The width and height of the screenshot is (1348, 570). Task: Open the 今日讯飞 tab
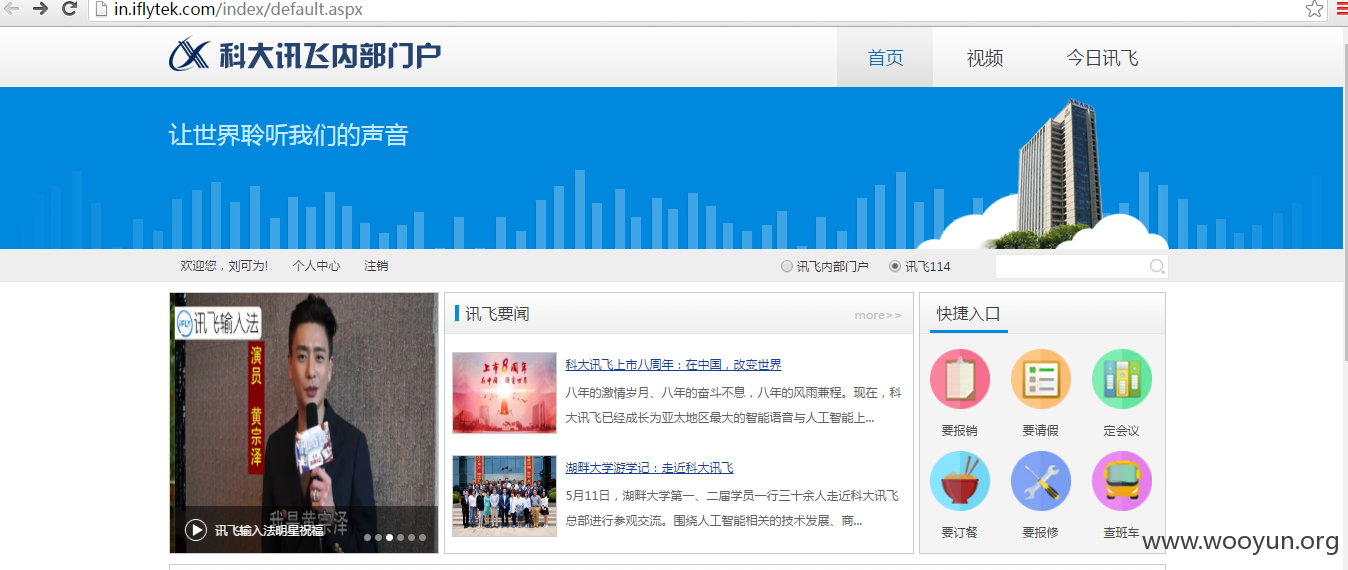coord(1102,58)
